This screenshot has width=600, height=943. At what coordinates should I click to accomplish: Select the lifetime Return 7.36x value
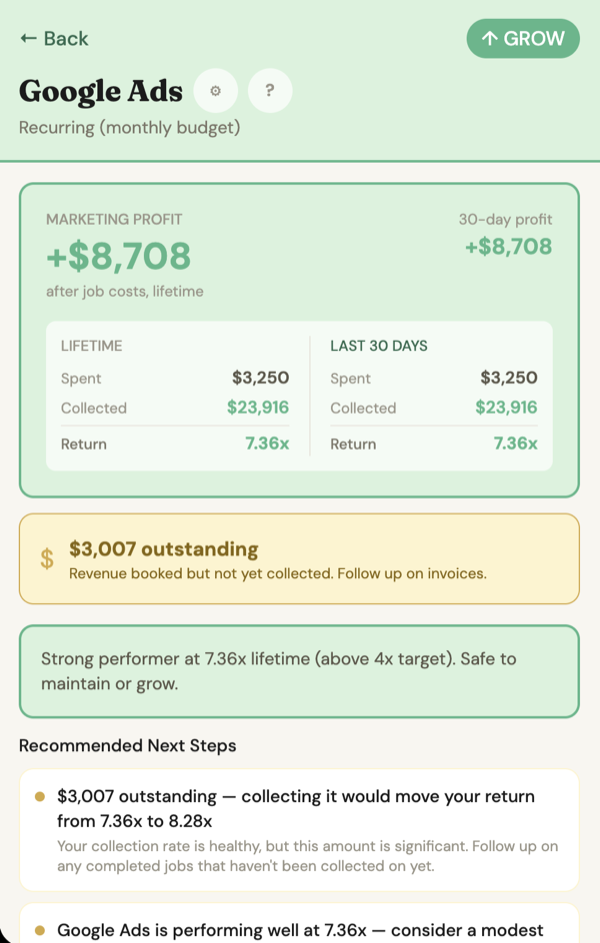(x=265, y=443)
